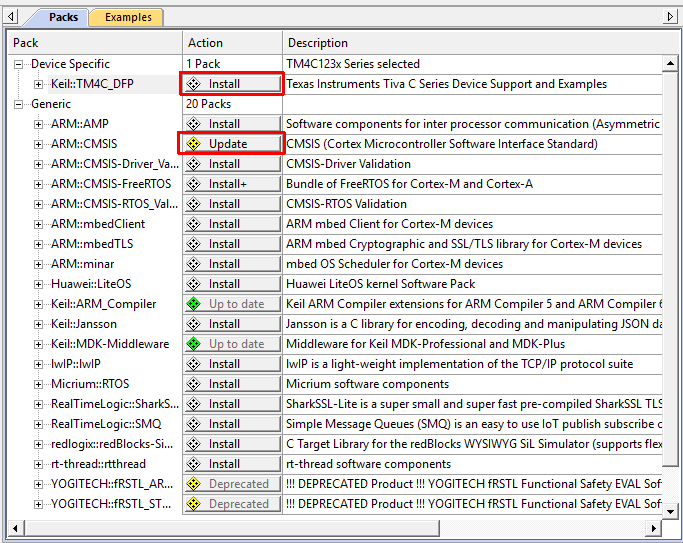The image size is (683, 543).
Task: Install the lwIP::lwIP pack
Action: [233, 364]
